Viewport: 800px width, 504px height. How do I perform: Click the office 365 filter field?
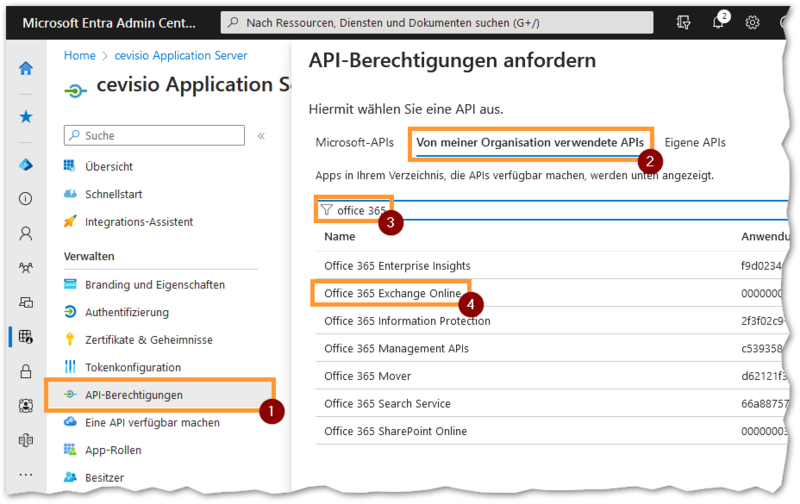coord(551,210)
